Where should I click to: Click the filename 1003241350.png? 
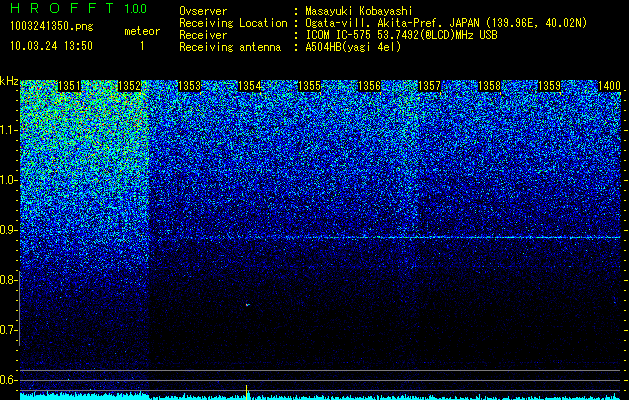[52, 26]
